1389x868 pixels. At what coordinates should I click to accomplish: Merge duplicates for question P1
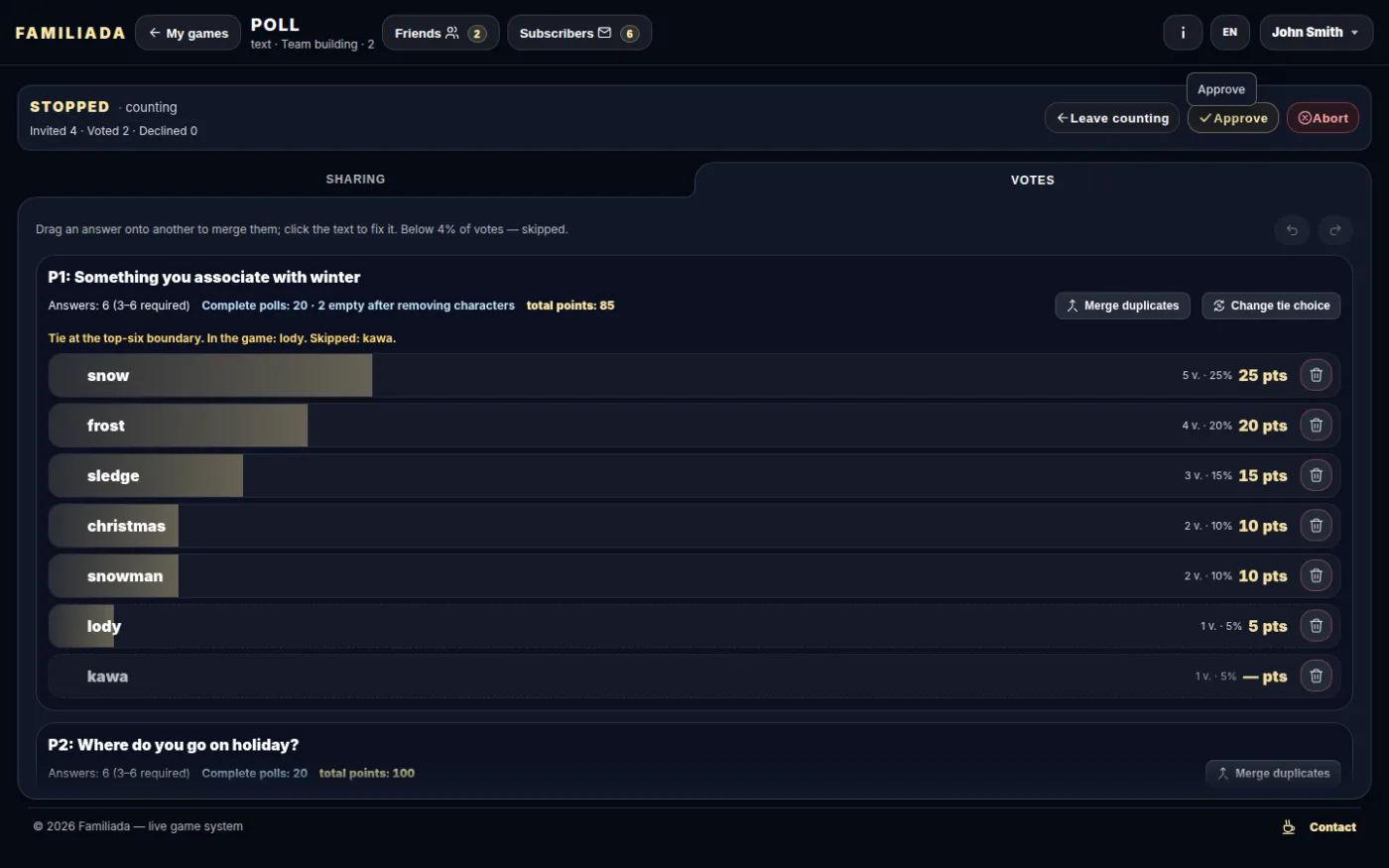point(1123,306)
